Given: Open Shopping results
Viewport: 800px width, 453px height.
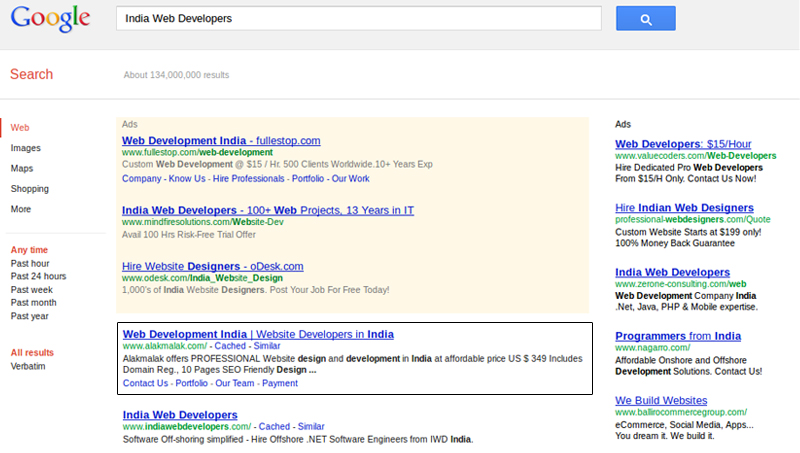Looking at the screenshot, I should pos(30,189).
